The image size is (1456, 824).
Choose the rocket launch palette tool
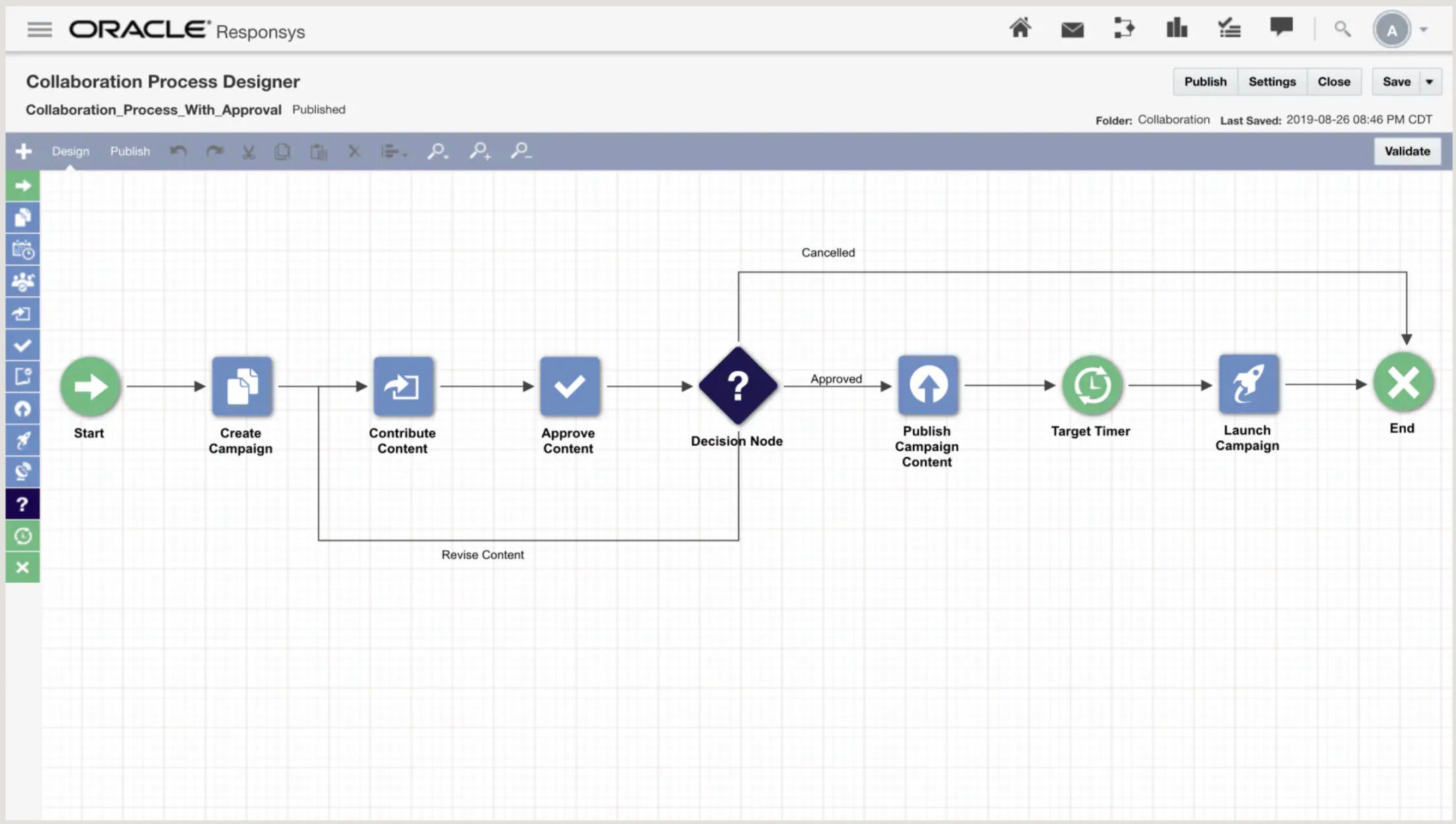coord(22,440)
